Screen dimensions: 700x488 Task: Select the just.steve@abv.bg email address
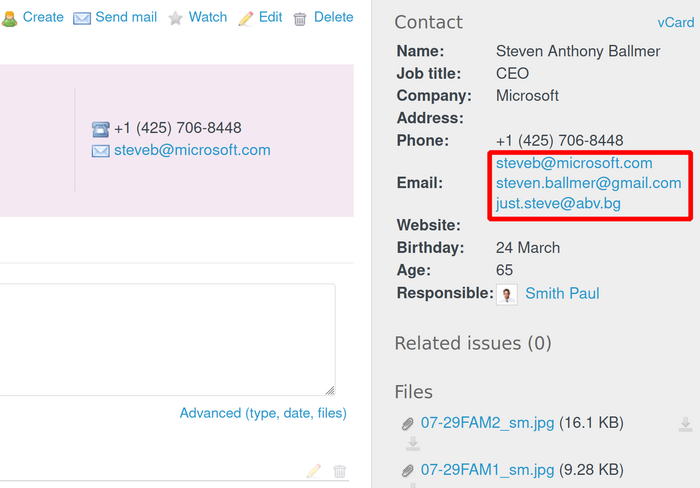tap(558, 204)
